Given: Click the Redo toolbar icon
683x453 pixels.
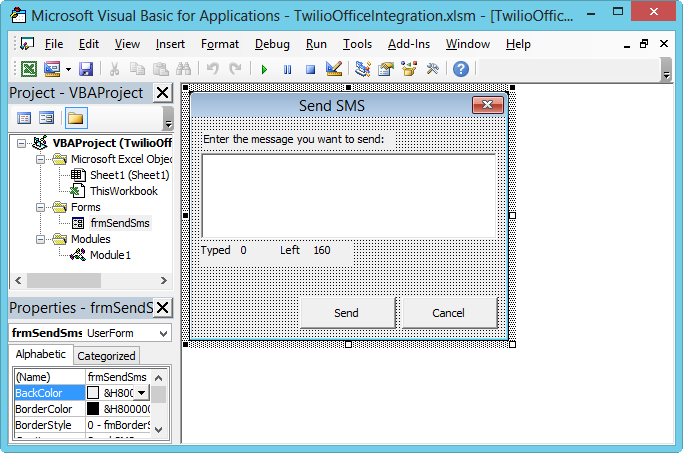Looking at the screenshot, I should tap(235, 69).
